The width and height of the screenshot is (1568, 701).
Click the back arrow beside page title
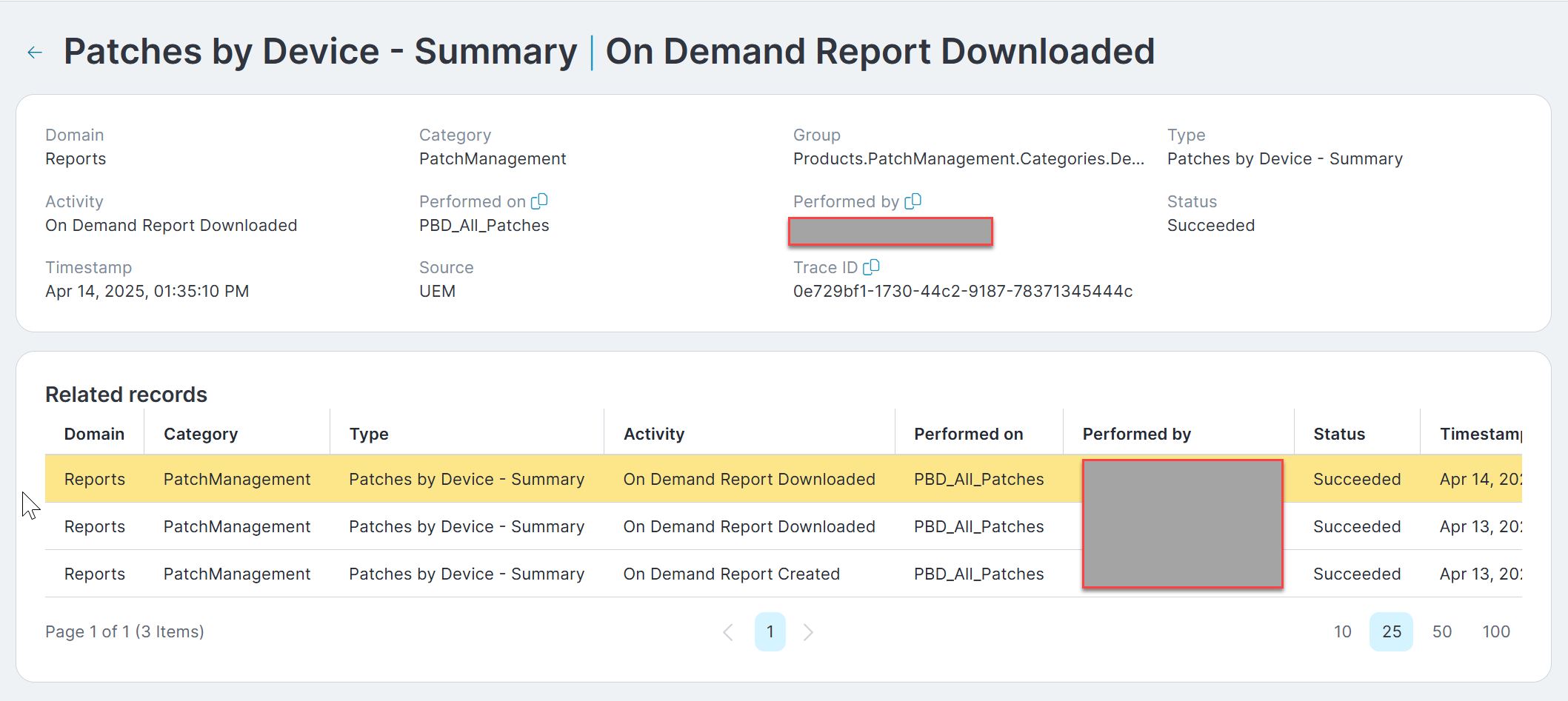35,53
